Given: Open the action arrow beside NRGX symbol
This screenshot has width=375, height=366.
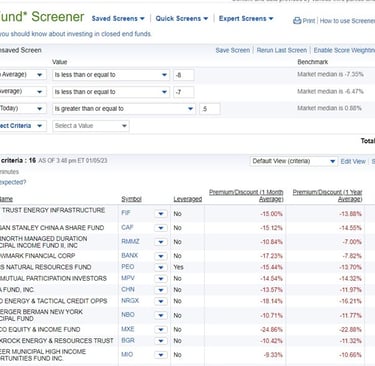Looking at the screenshot, I should tap(161, 301).
